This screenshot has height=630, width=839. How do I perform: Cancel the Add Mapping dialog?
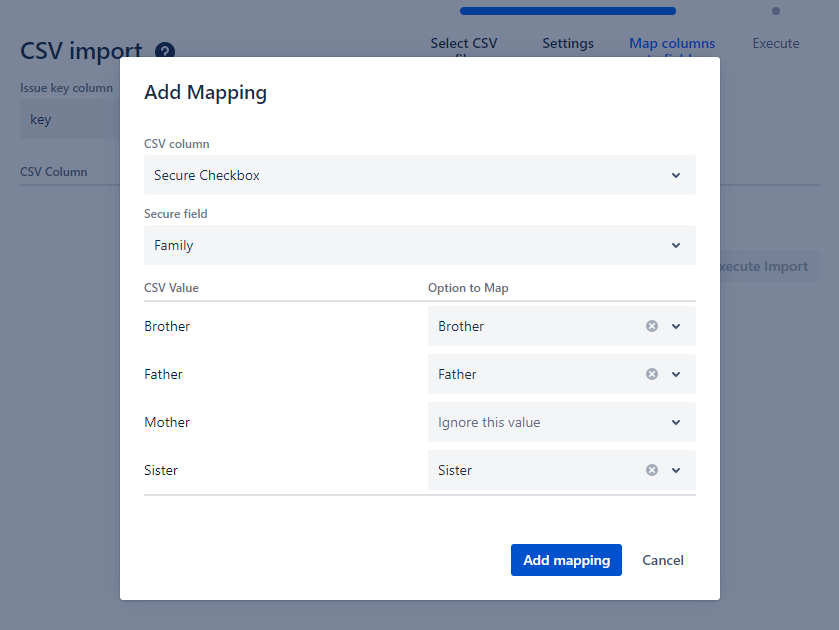point(663,560)
